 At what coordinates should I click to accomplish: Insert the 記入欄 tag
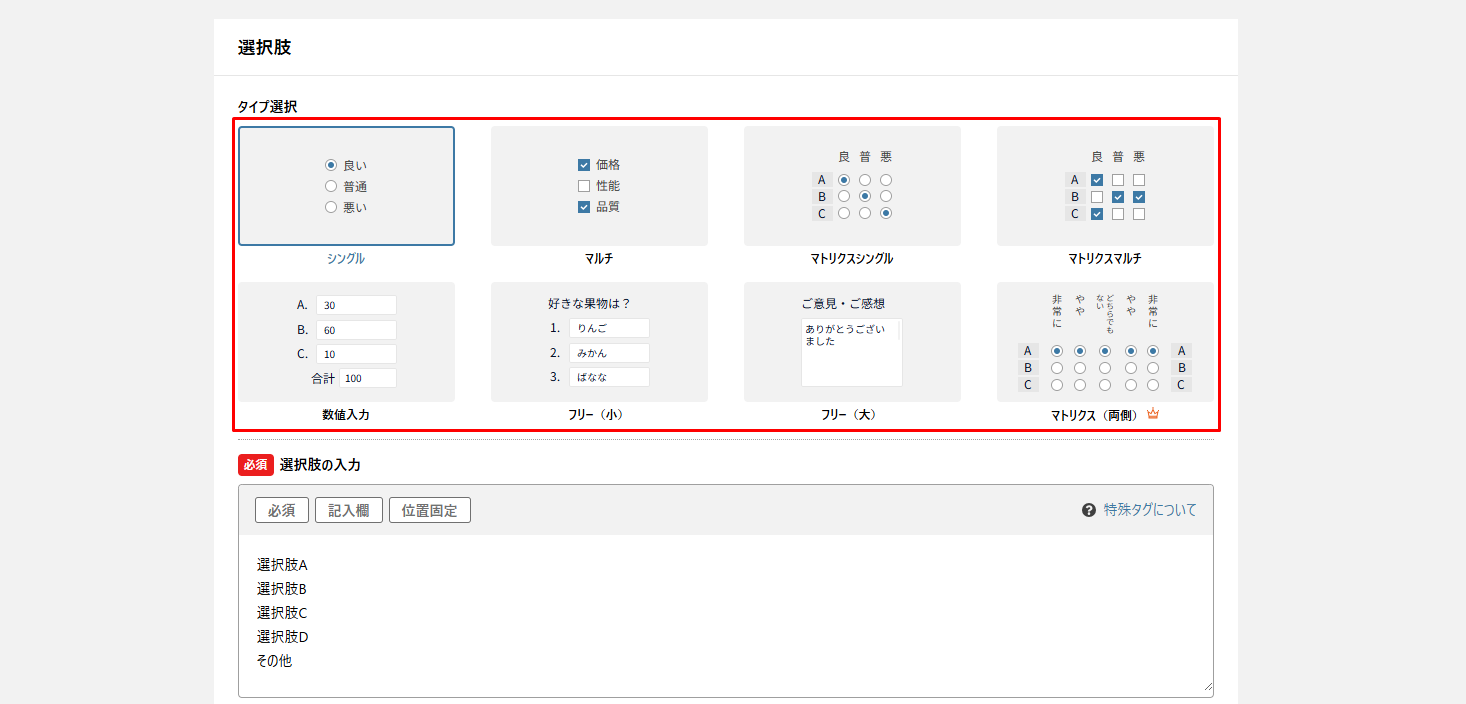(x=349, y=510)
